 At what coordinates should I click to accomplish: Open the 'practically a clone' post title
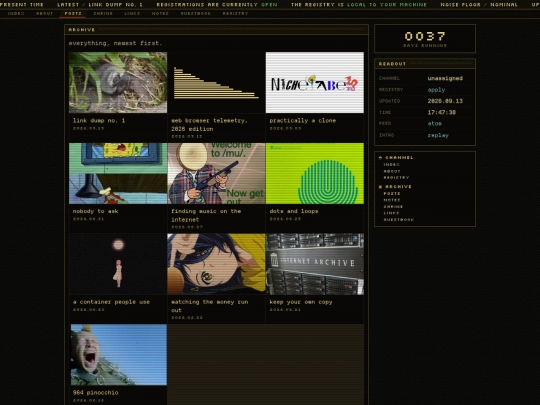tap(302, 121)
